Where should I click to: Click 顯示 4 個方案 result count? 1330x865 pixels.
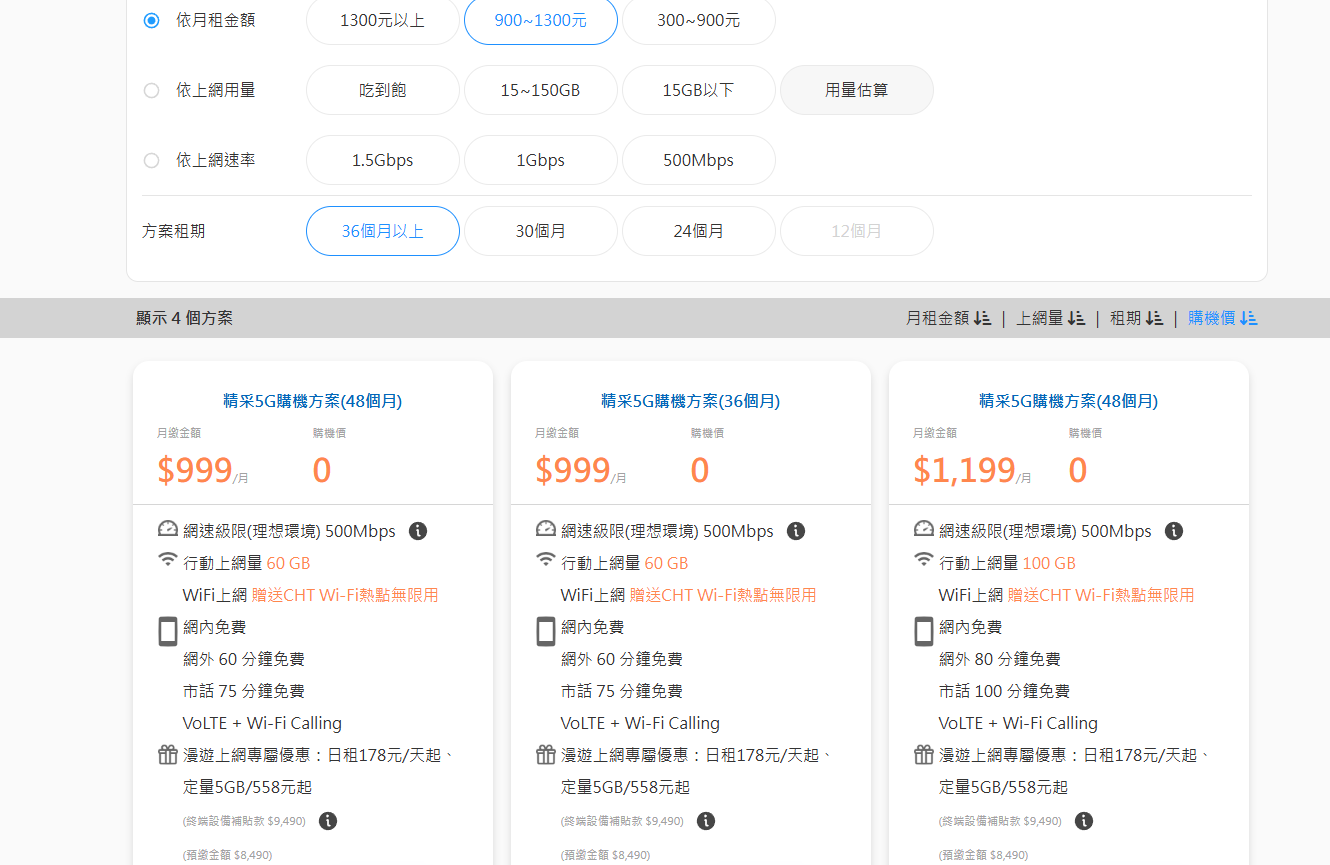(x=185, y=318)
